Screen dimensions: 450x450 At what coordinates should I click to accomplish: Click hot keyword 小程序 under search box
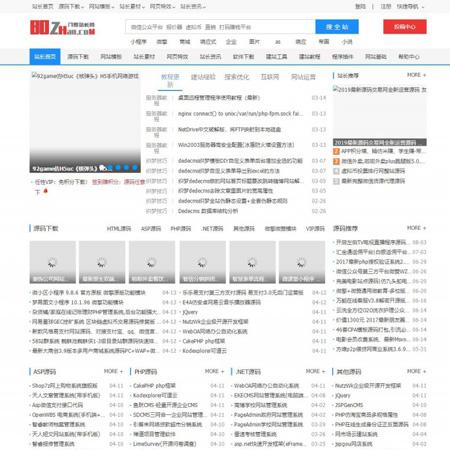[138, 42]
